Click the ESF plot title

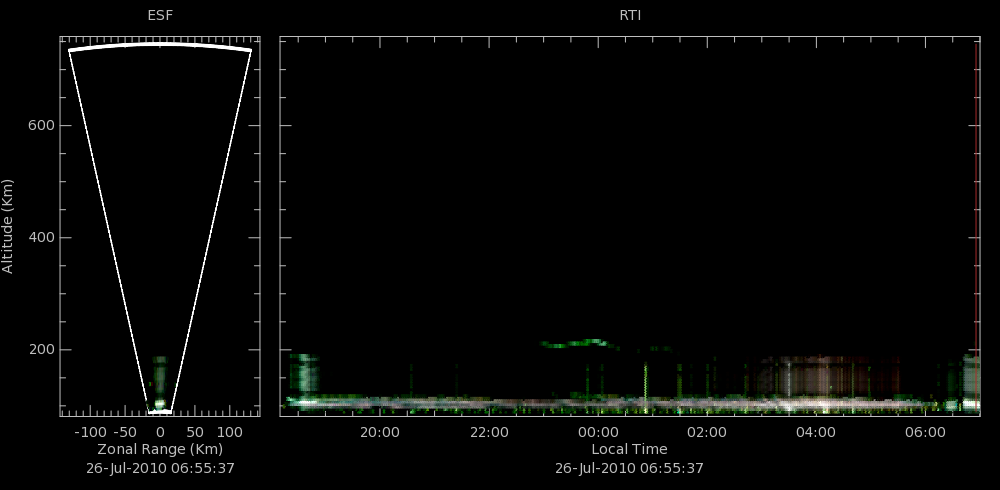160,15
